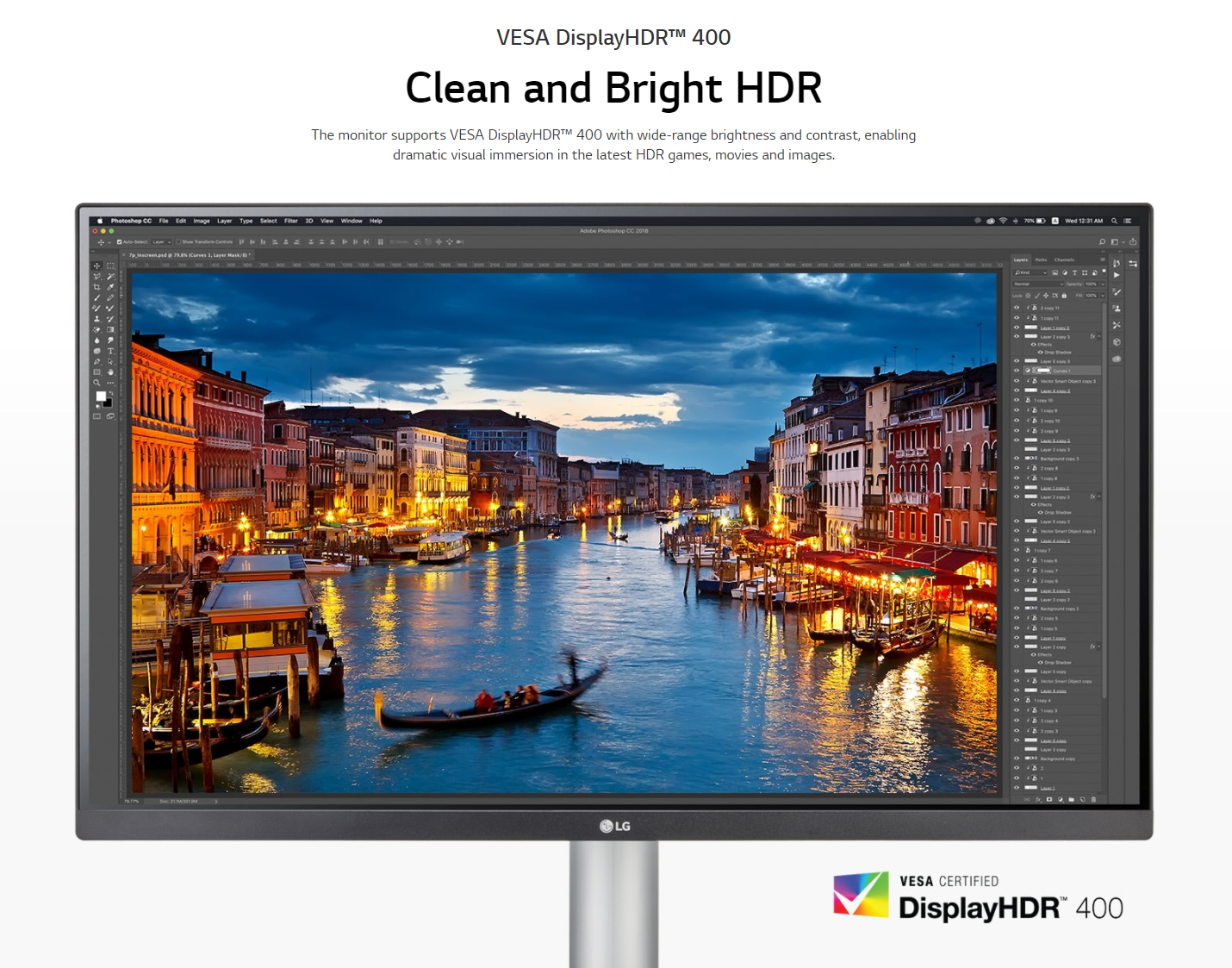The height and width of the screenshot is (968, 1232).
Task: Enable Show Transform Controls checkbox
Action: pos(178,242)
